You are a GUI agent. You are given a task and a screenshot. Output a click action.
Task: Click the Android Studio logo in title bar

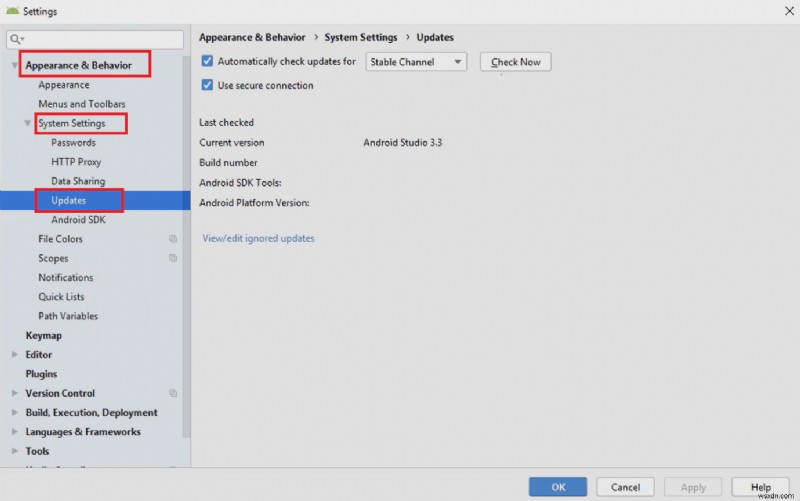pyautogui.click(x=12, y=11)
